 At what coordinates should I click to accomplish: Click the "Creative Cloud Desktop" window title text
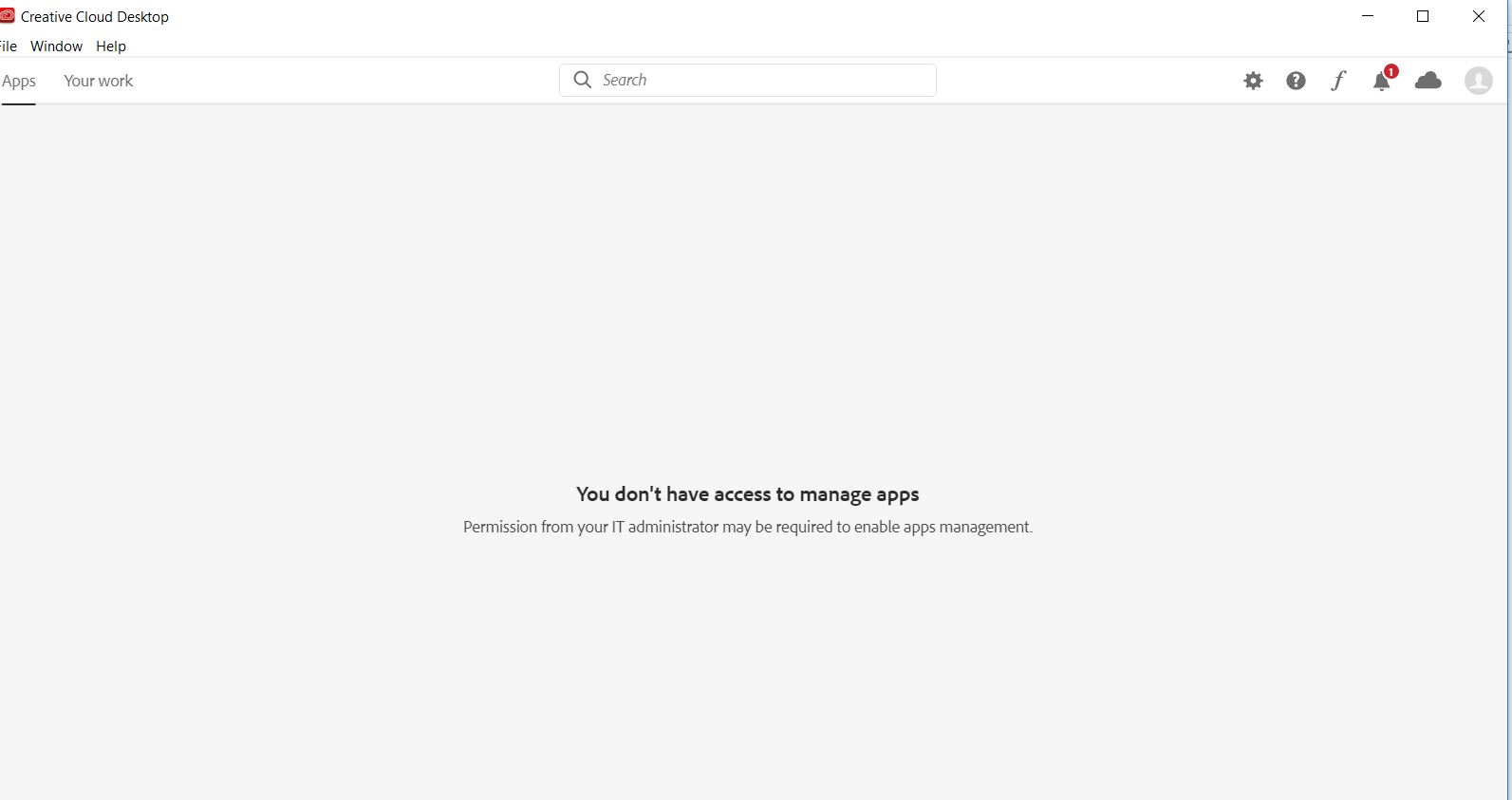pyautogui.click(x=95, y=17)
